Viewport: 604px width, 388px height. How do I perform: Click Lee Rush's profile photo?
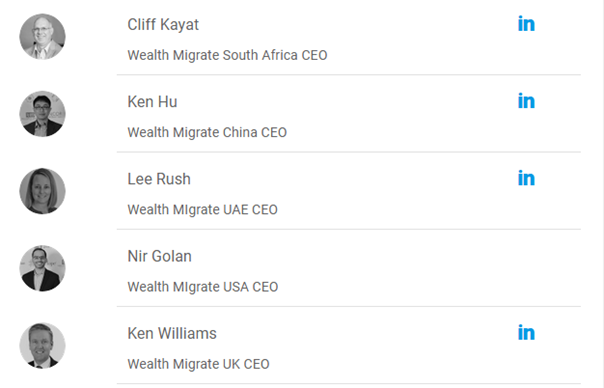(42, 191)
